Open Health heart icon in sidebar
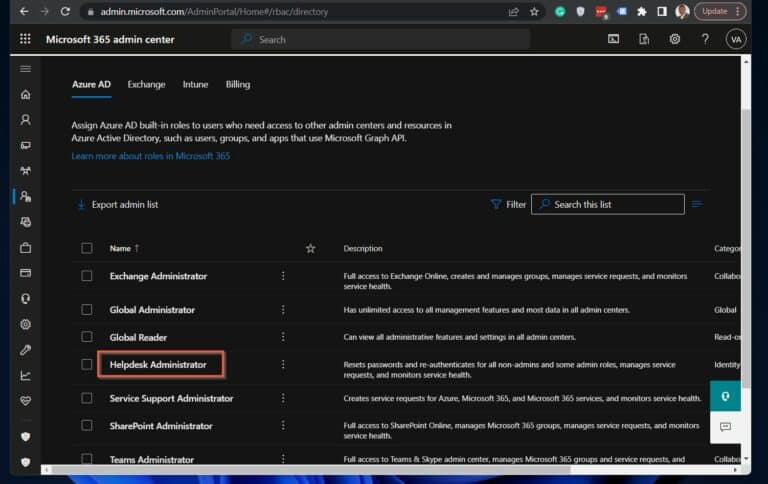The height and width of the screenshot is (484, 768). tap(25, 401)
